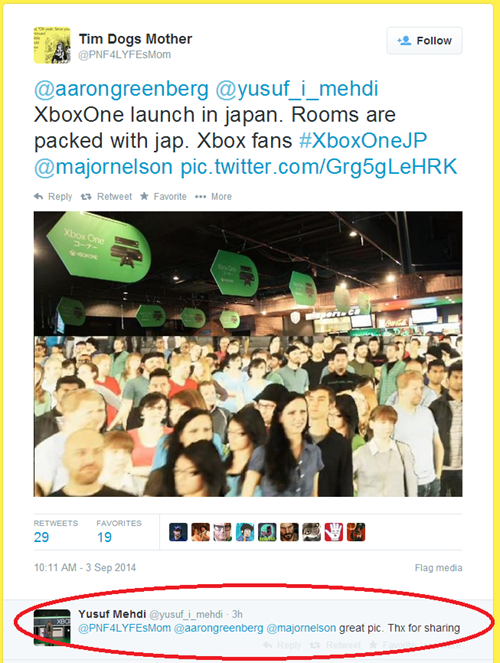This screenshot has width=500, height=663.
Task: Open the #XboxOneJP hashtag
Action: 363,141
